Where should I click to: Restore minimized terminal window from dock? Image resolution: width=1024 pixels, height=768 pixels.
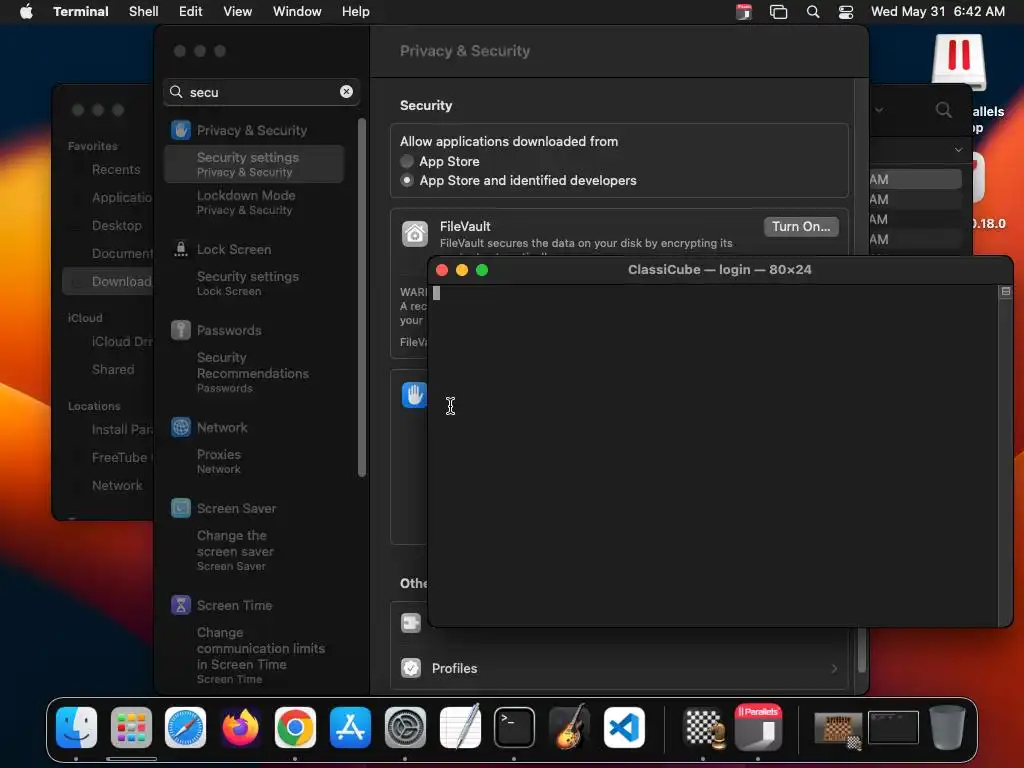click(x=893, y=728)
